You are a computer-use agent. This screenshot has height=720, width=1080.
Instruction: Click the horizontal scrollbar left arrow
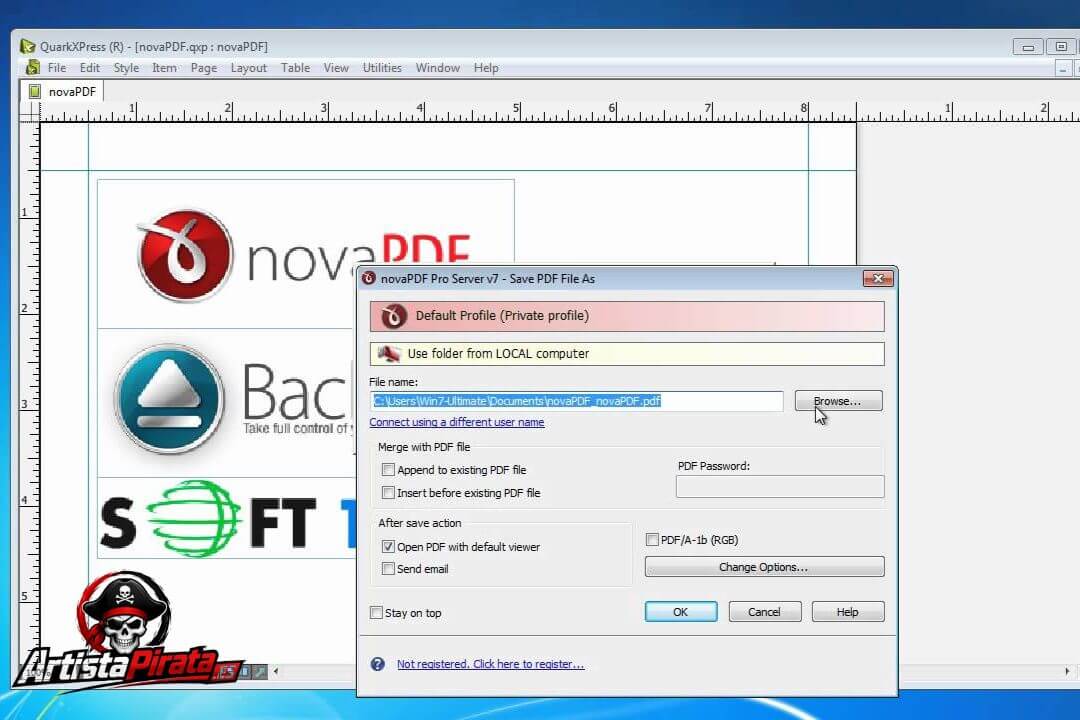[276, 671]
